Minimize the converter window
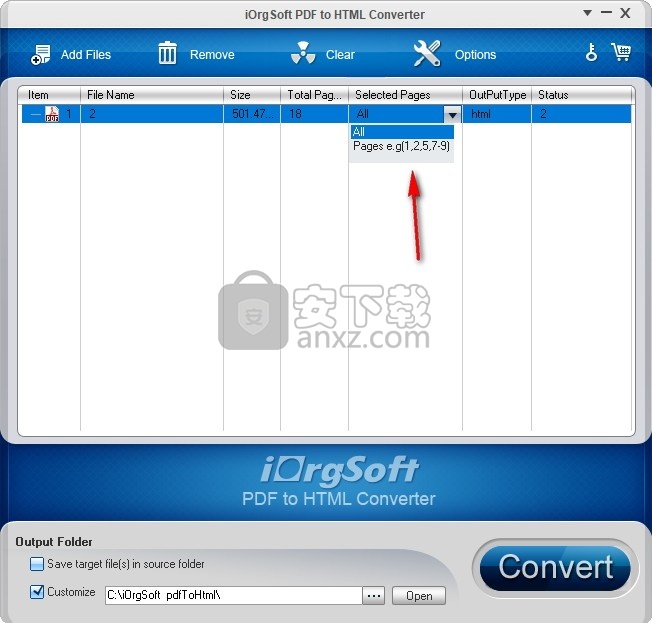 [606, 12]
